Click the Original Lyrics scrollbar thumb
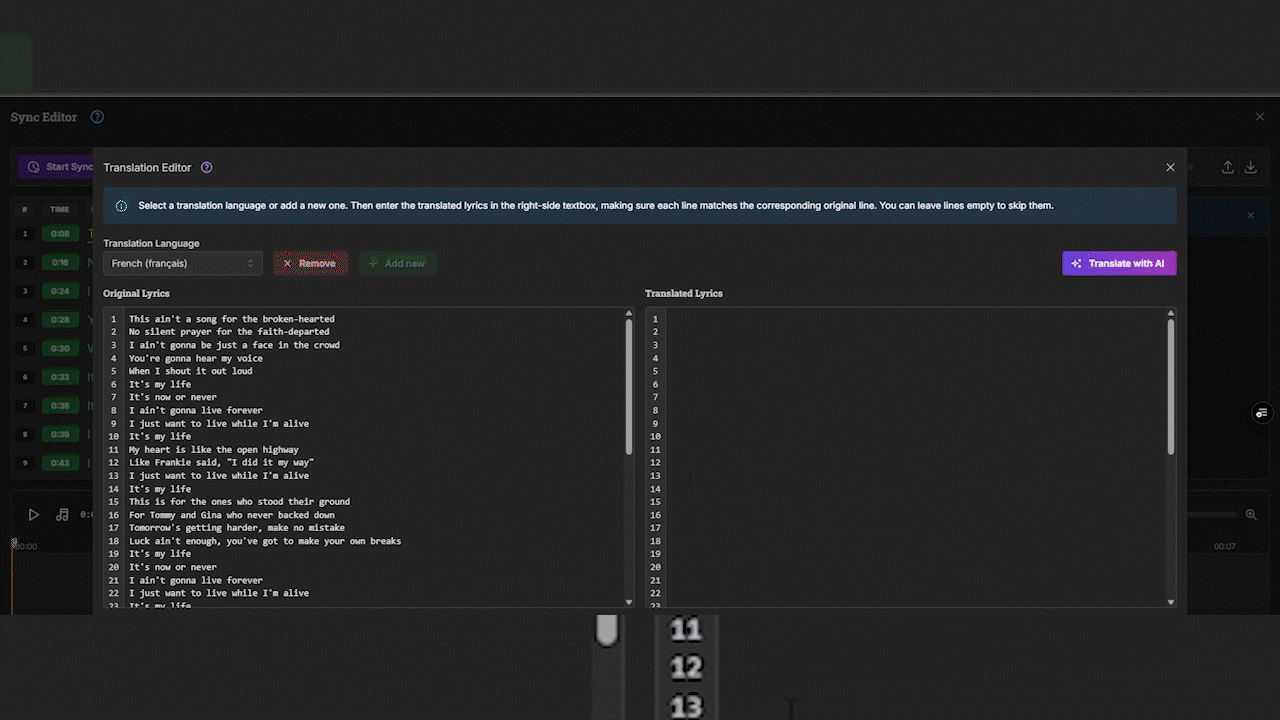The height and width of the screenshot is (720, 1280). click(629, 387)
